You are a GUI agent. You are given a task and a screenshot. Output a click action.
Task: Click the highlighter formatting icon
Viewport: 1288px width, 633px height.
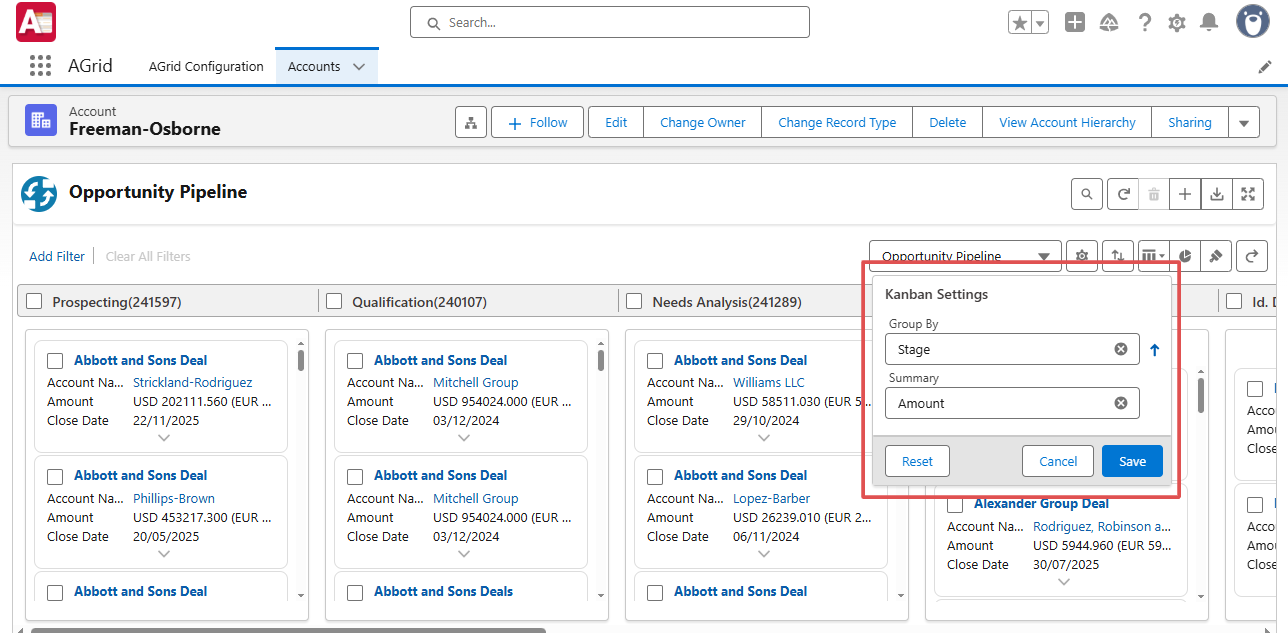click(1216, 256)
